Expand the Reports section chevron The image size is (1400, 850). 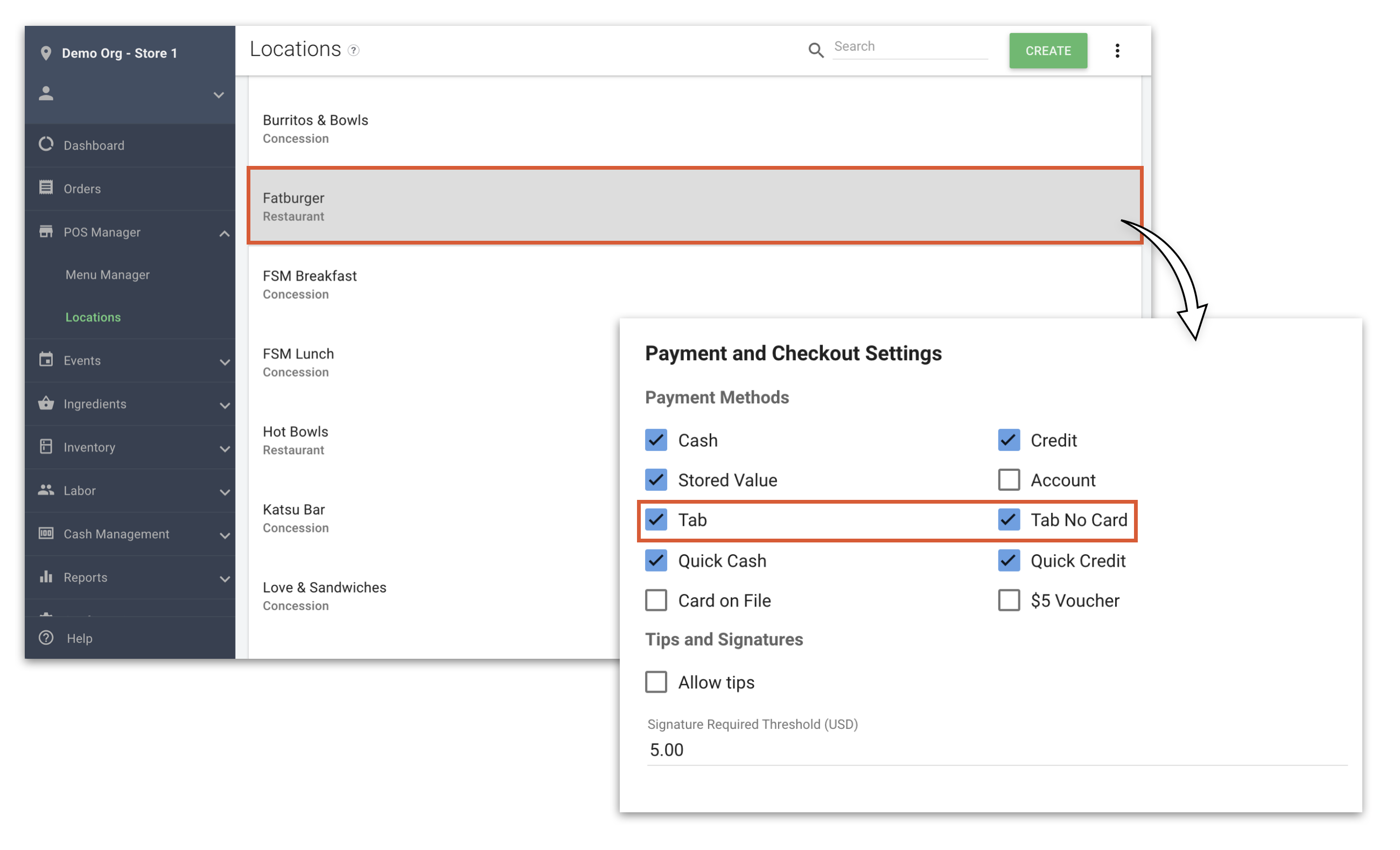pos(225,580)
